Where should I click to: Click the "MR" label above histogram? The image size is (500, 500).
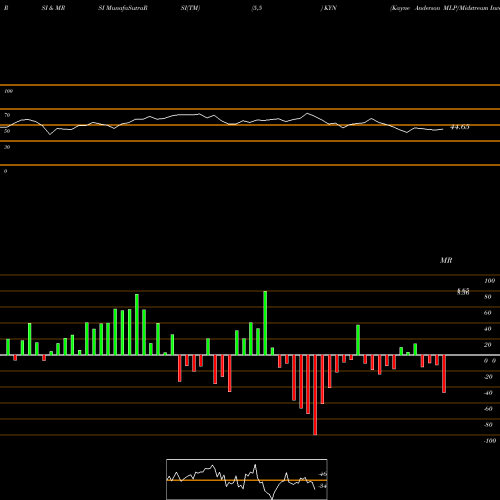pos(446,260)
